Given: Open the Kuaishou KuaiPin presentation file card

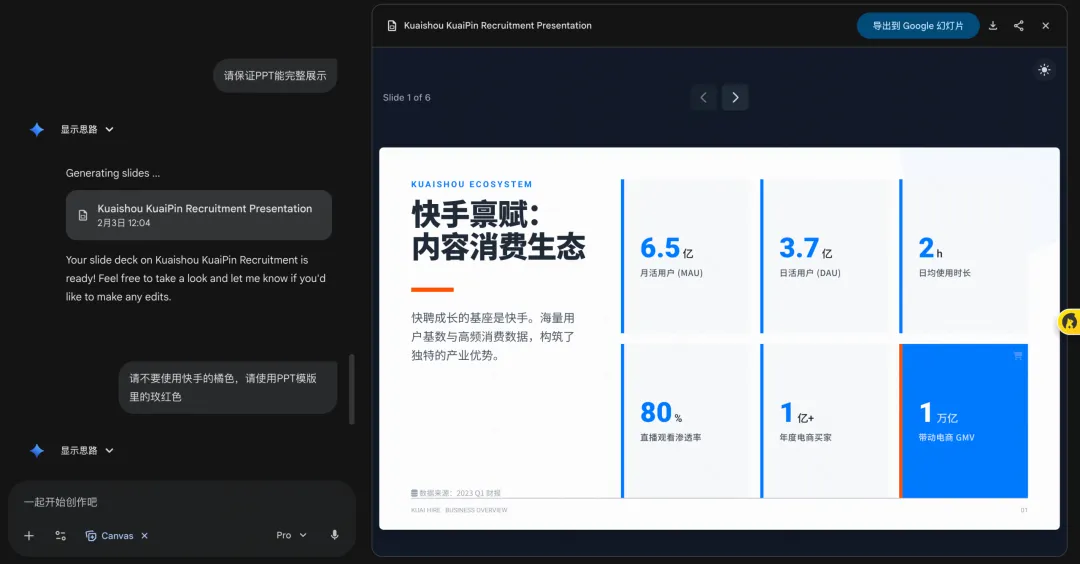Looking at the screenshot, I should (198, 215).
